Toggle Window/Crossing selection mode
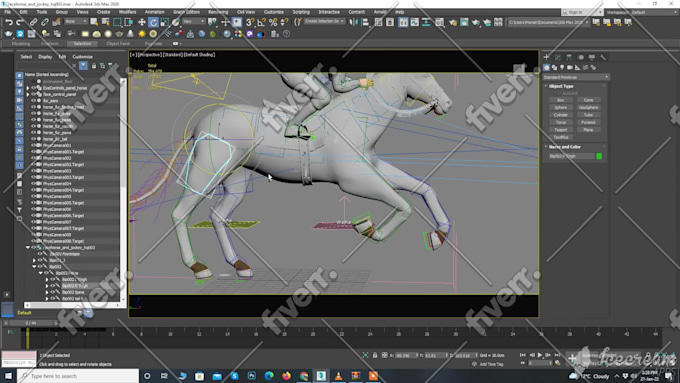Image resolution: width=680 pixels, height=383 pixels. [x=129, y=22]
